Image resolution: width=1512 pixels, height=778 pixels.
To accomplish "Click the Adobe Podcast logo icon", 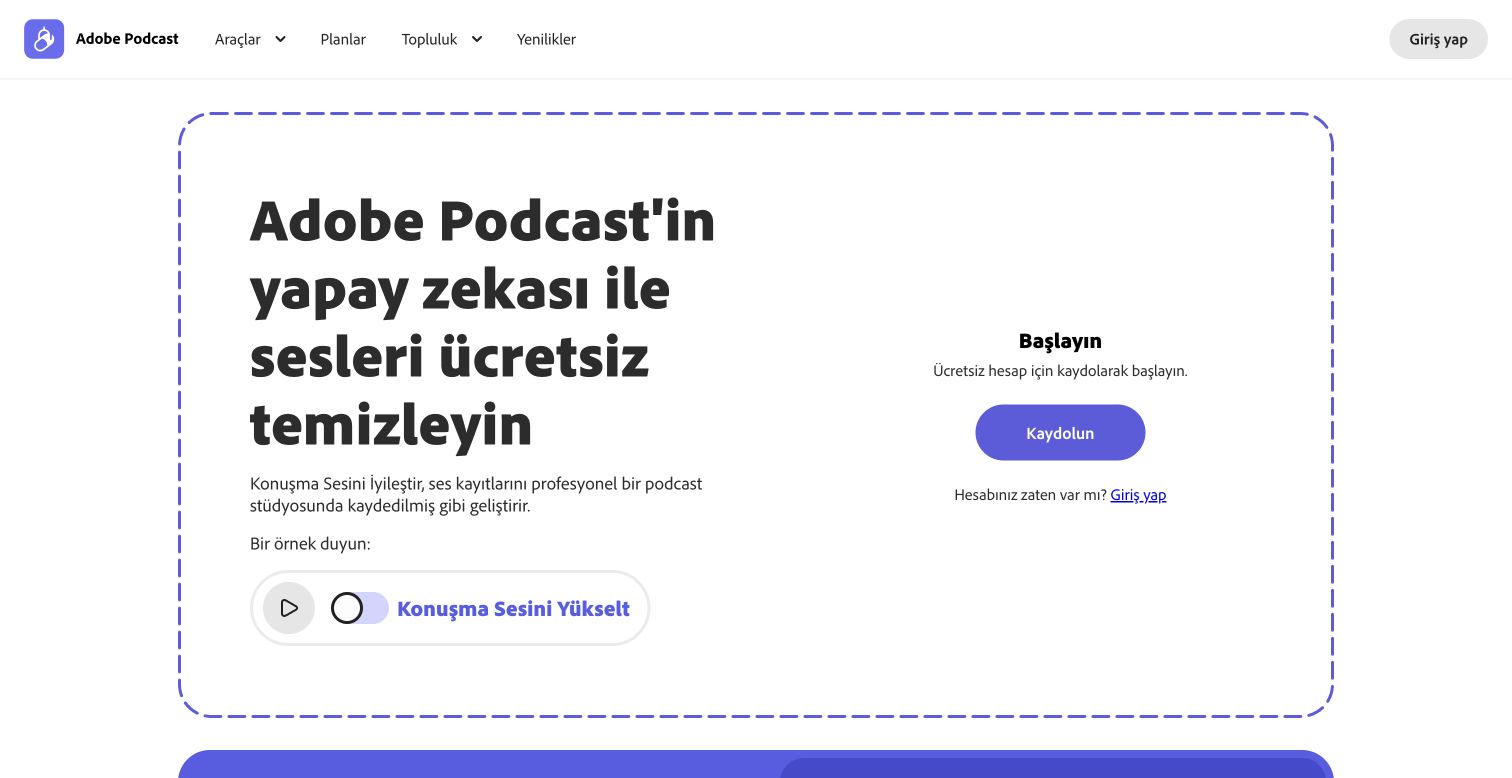I will (44, 39).
